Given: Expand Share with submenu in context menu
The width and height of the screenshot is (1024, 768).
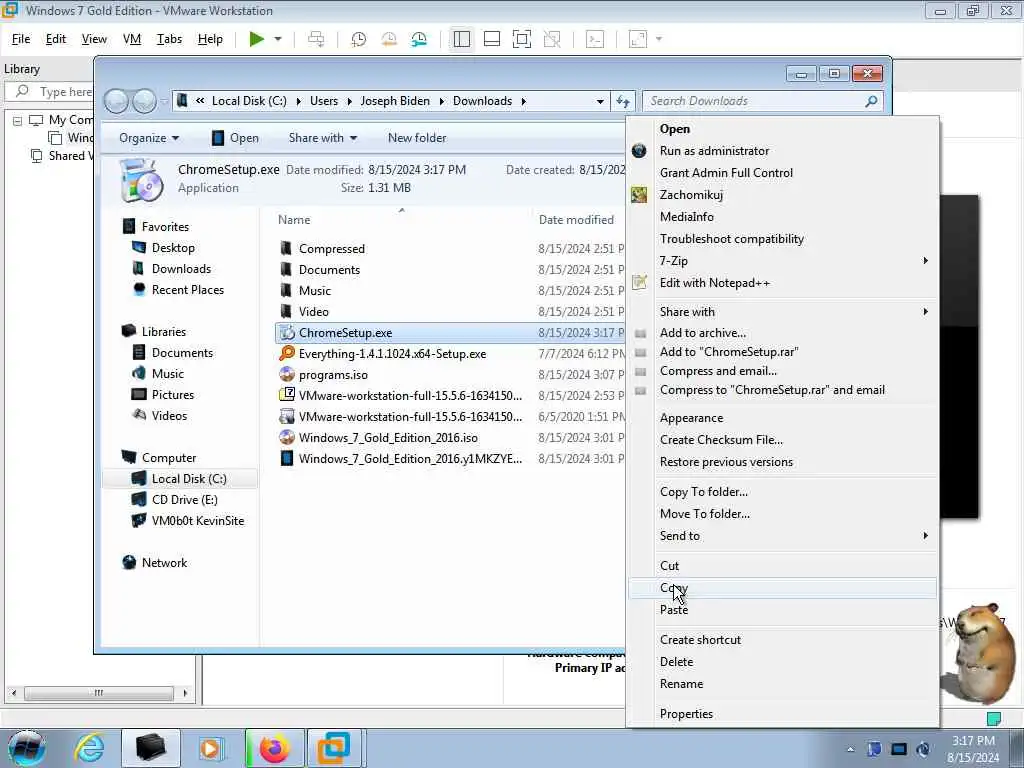Looking at the screenshot, I should point(782,312).
